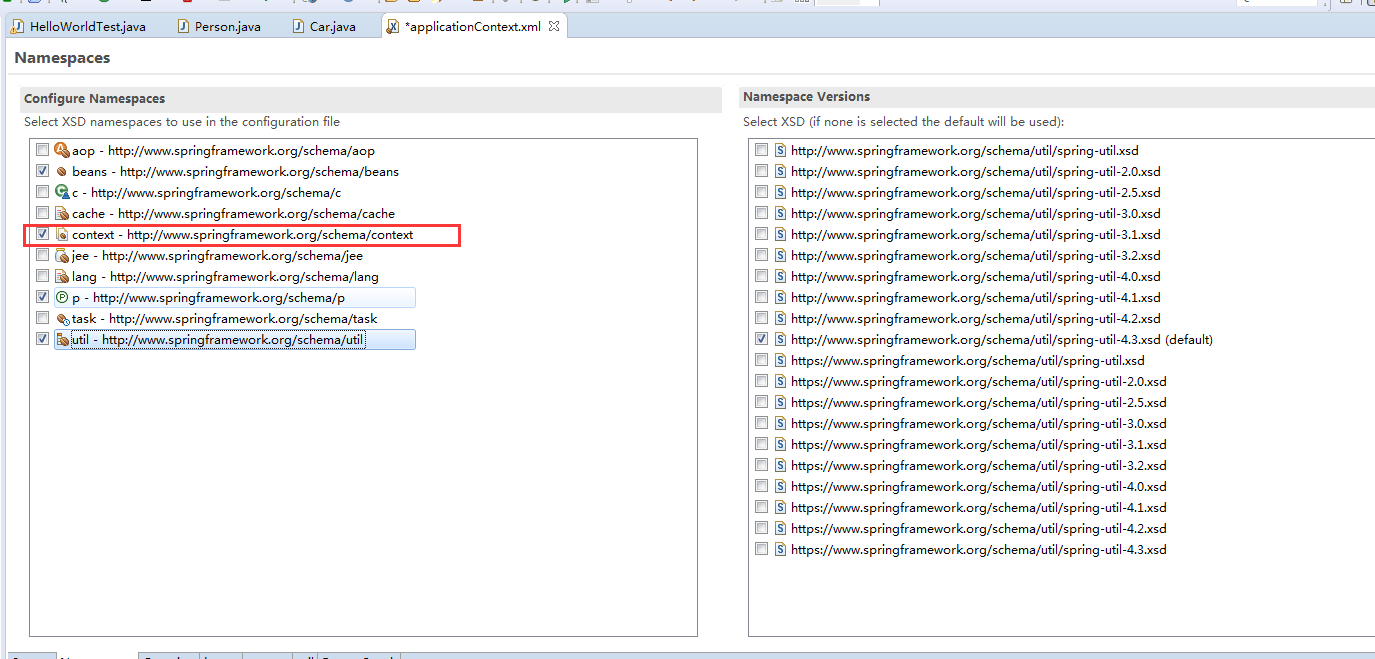The image size is (1375, 659).
Task: Check the cache namespace checkbox
Action: click(x=42, y=214)
